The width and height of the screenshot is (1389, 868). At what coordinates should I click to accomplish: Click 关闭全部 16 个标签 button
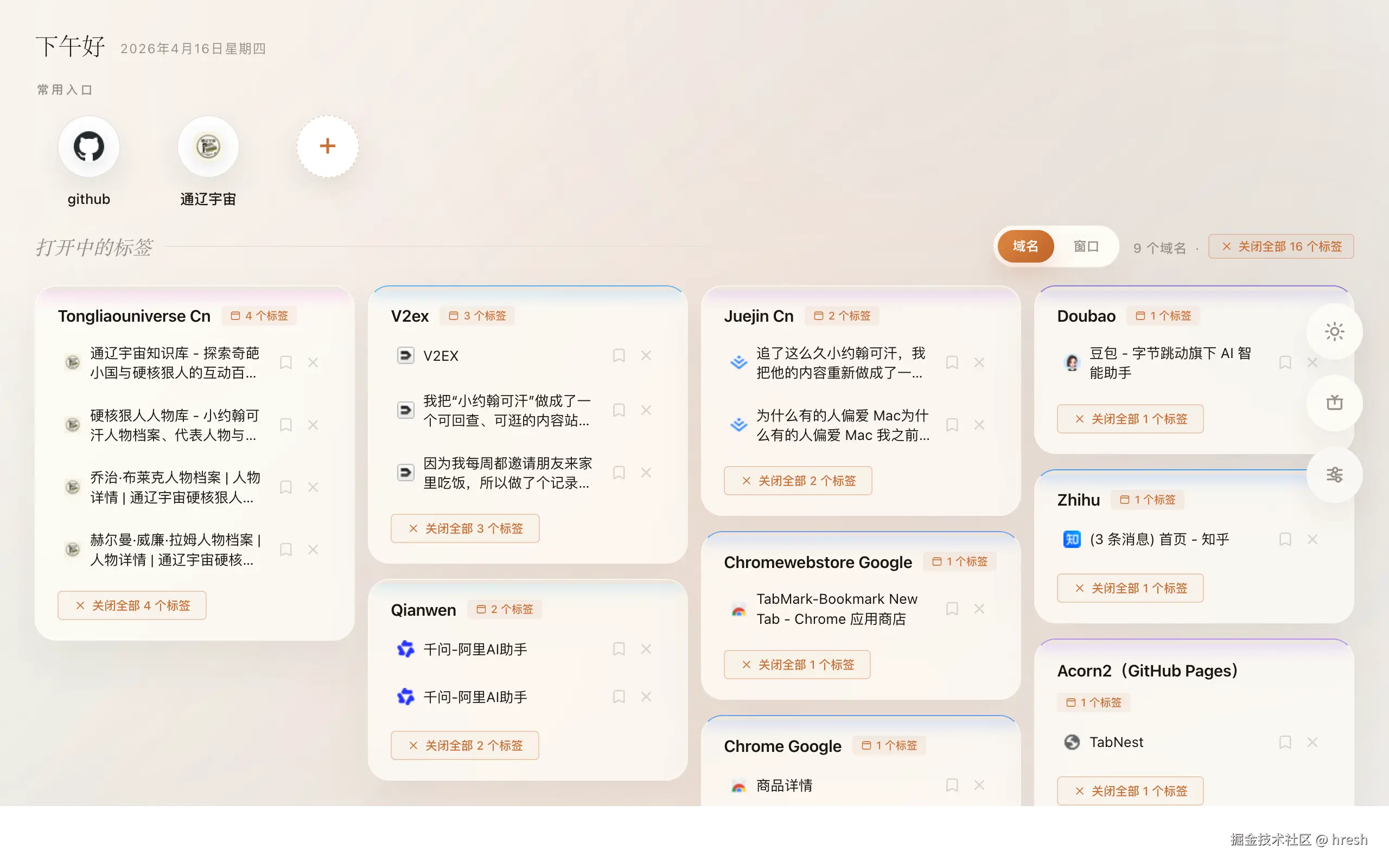(1280, 246)
